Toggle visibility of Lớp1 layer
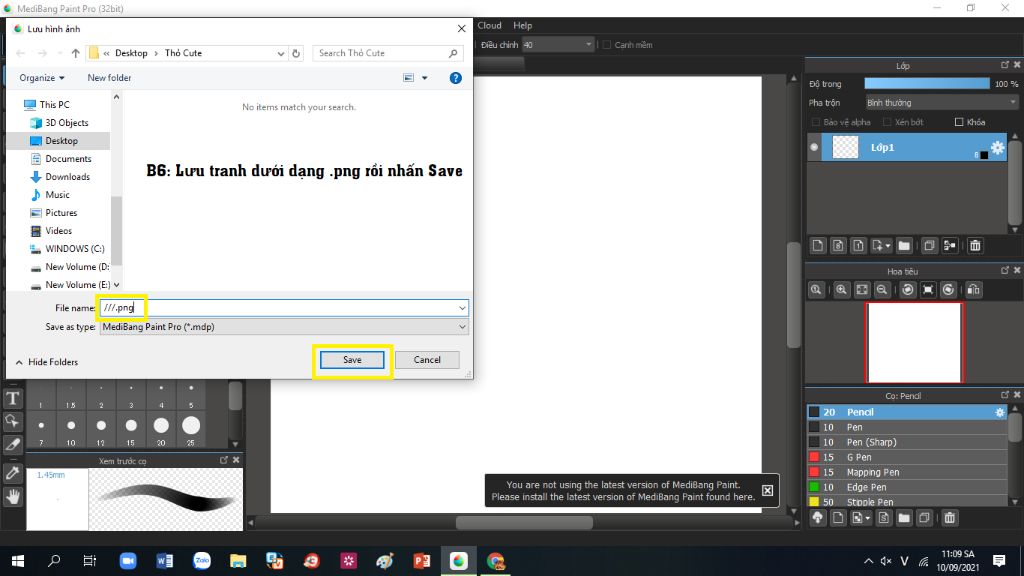Image resolution: width=1024 pixels, height=576 pixels. [814, 148]
